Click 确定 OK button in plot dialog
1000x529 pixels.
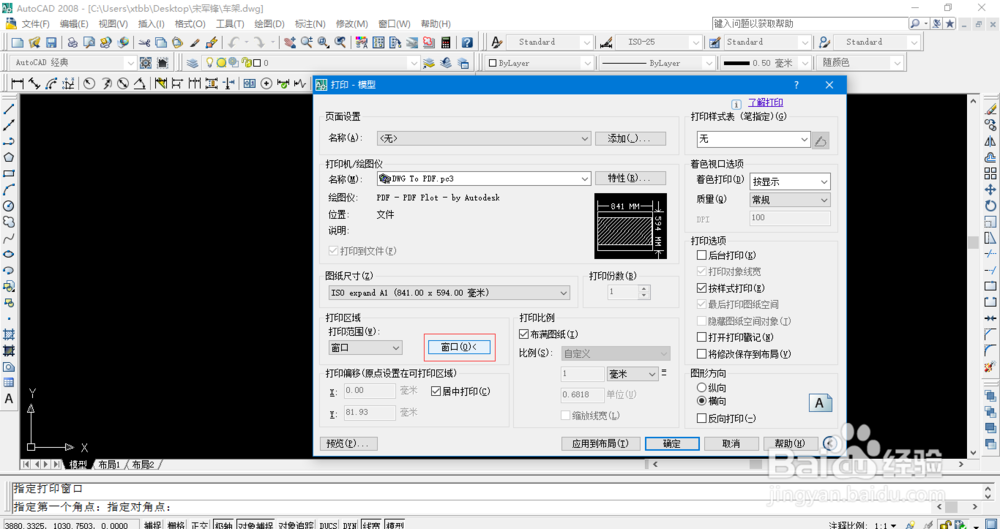tap(672, 443)
